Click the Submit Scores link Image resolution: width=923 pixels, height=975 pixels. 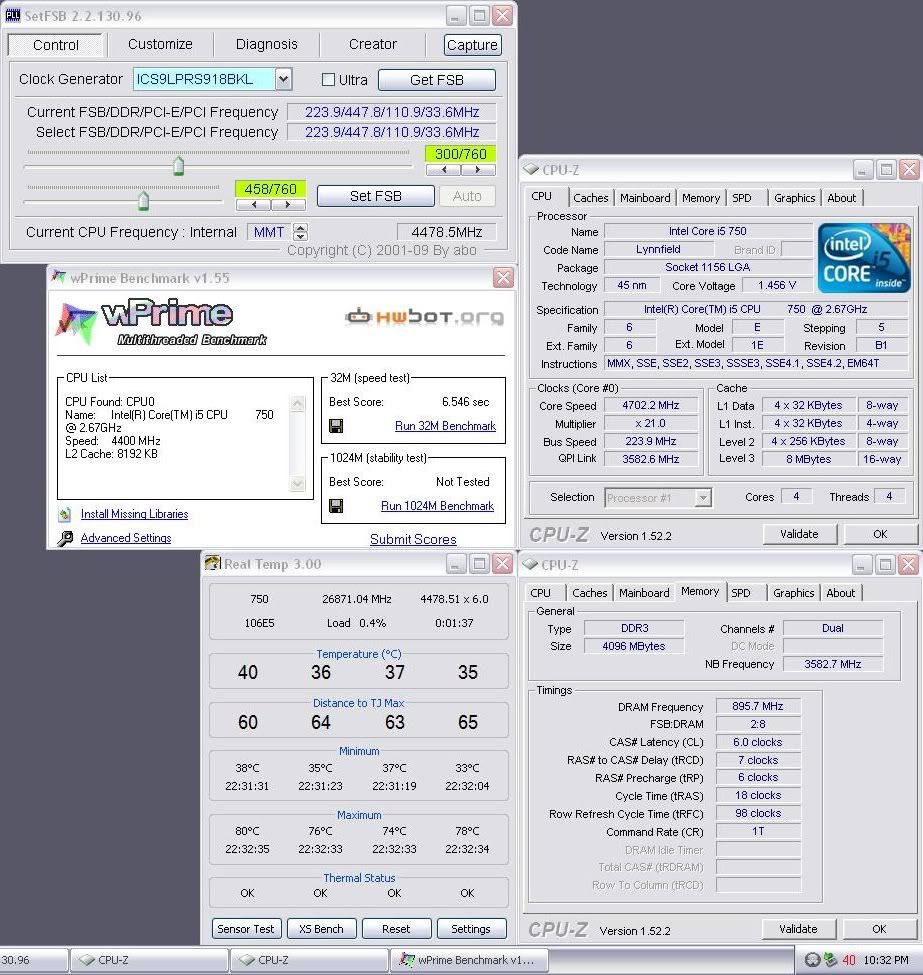413,539
